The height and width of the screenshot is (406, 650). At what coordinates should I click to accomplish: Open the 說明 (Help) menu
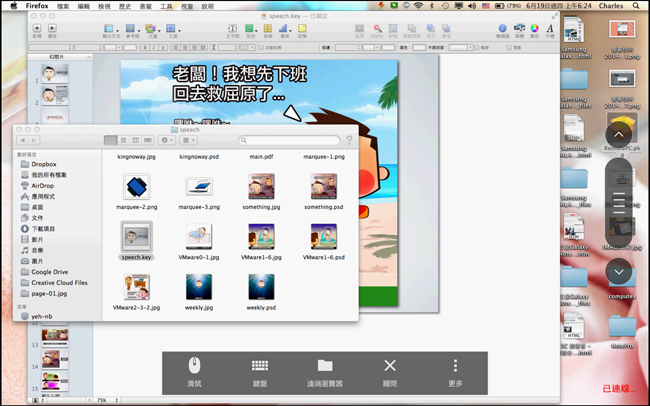pos(208,6)
